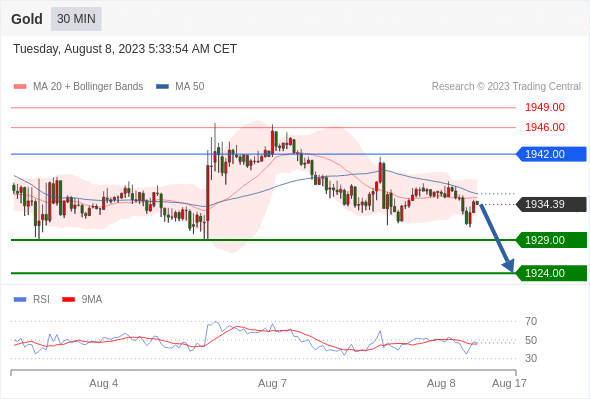Image resolution: width=590 pixels, height=400 pixels.
Task: Click the RSI 50 level label
Action: [x=531, y=341]
